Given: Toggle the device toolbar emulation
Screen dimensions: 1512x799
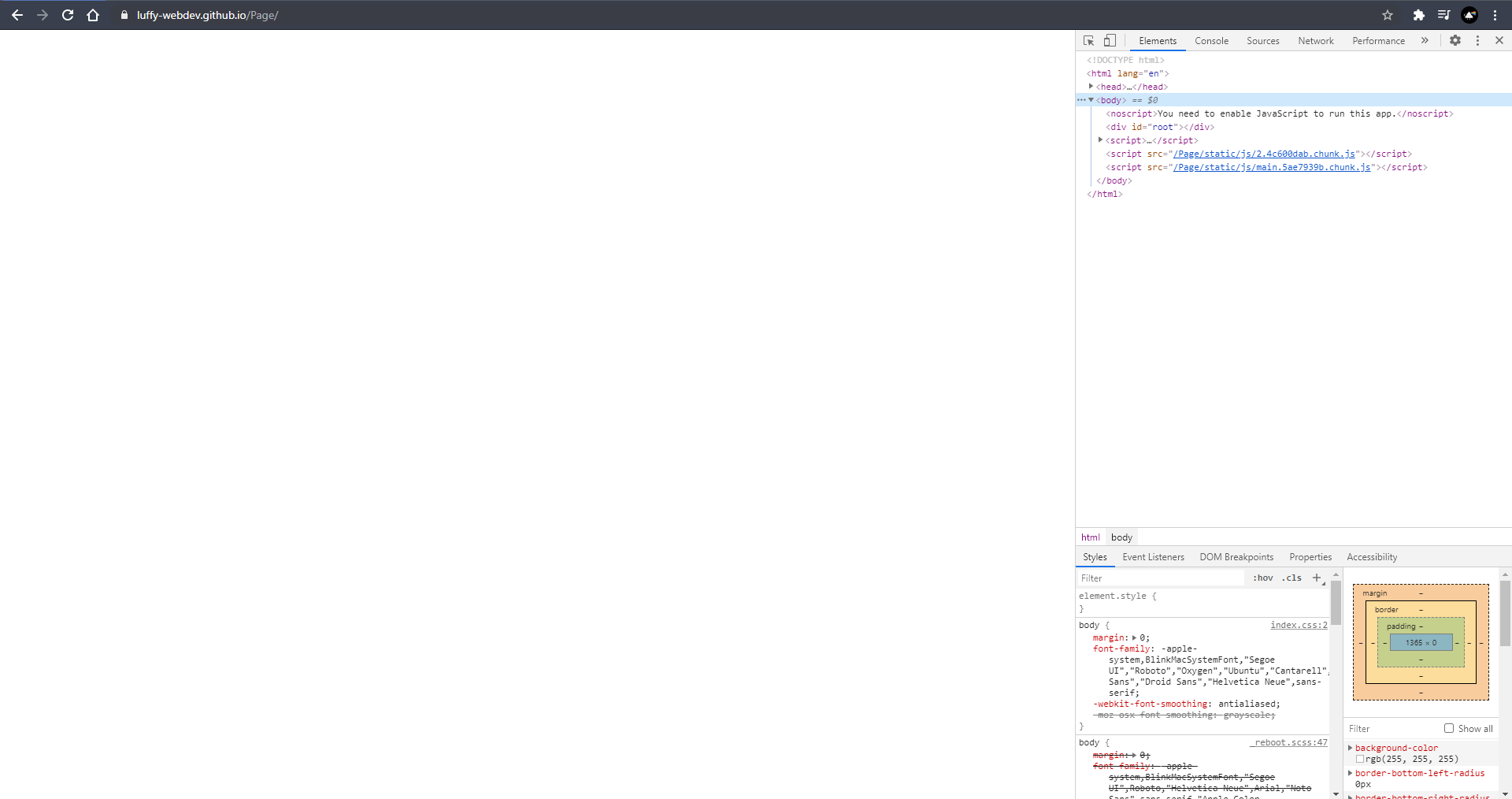Looking at the screenshot, I should pyautogui.click(x=1110, y=40).
